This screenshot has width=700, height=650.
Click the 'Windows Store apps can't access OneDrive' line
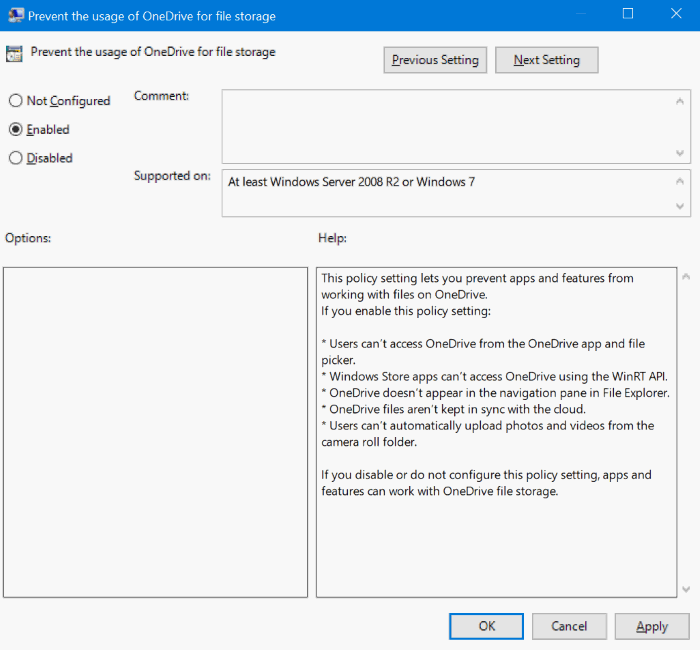(494, 377)
